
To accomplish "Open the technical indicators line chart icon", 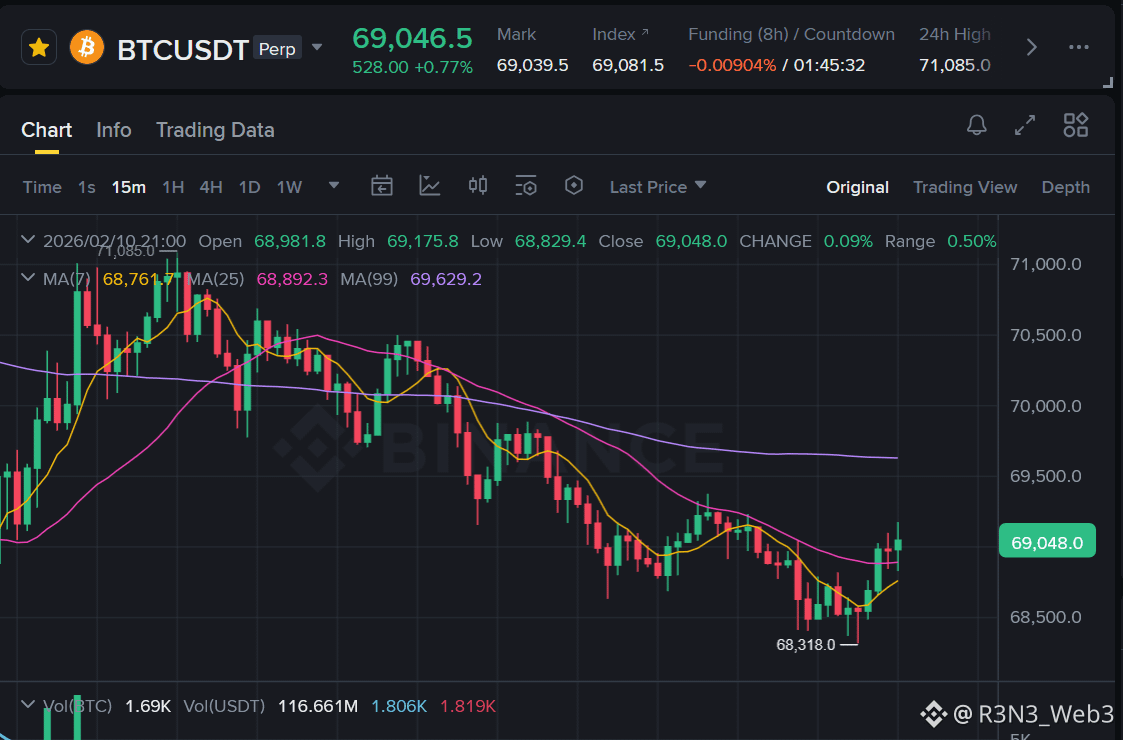I will coord(430,186).
